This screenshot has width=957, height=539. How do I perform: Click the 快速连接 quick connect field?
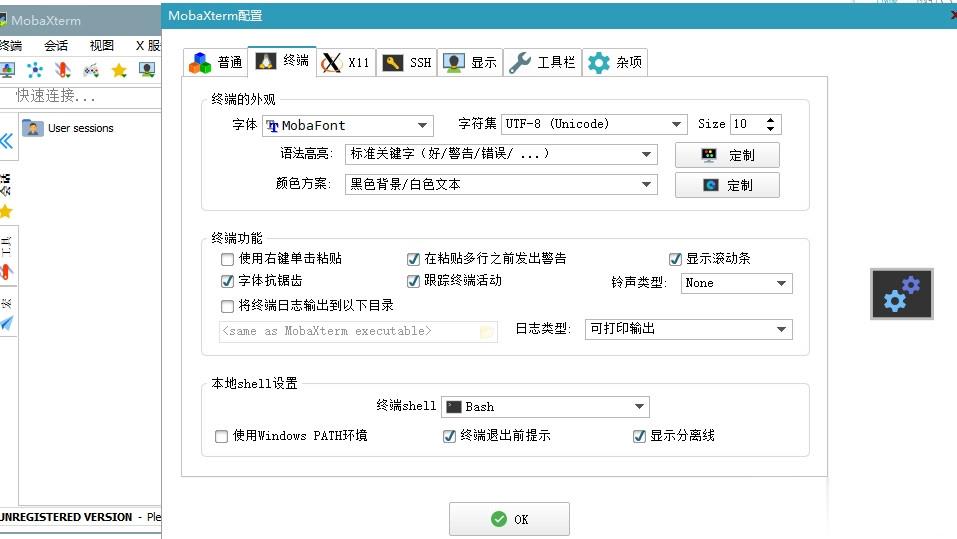point(81,96)
